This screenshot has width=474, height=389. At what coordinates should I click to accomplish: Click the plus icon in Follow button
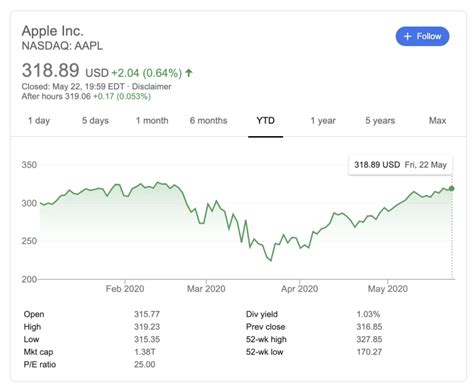tap(407, 36)
